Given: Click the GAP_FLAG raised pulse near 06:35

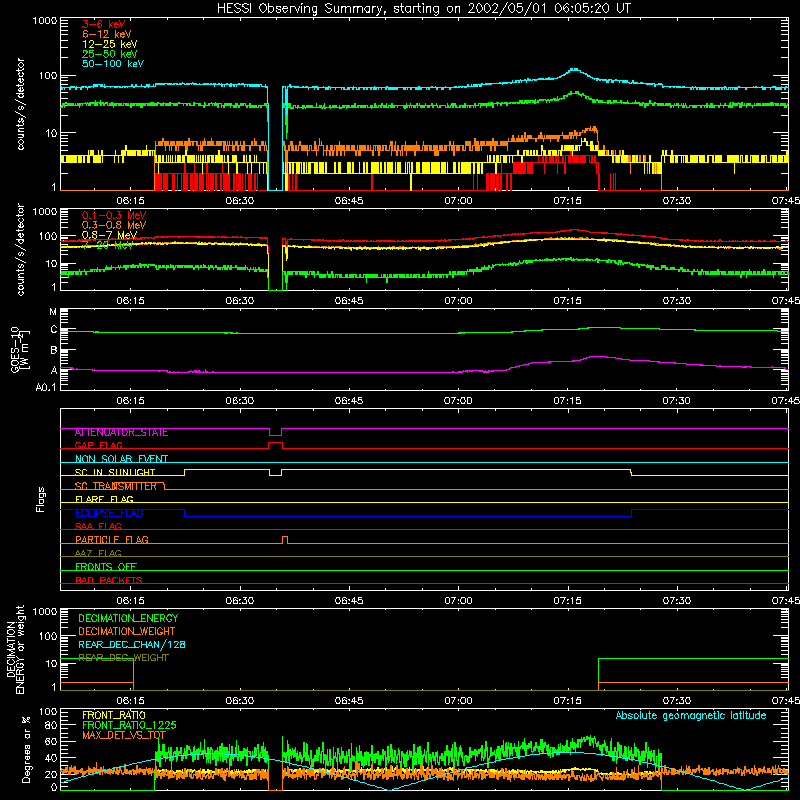Looking at the screenshot, I should click(x=276, y=445).
